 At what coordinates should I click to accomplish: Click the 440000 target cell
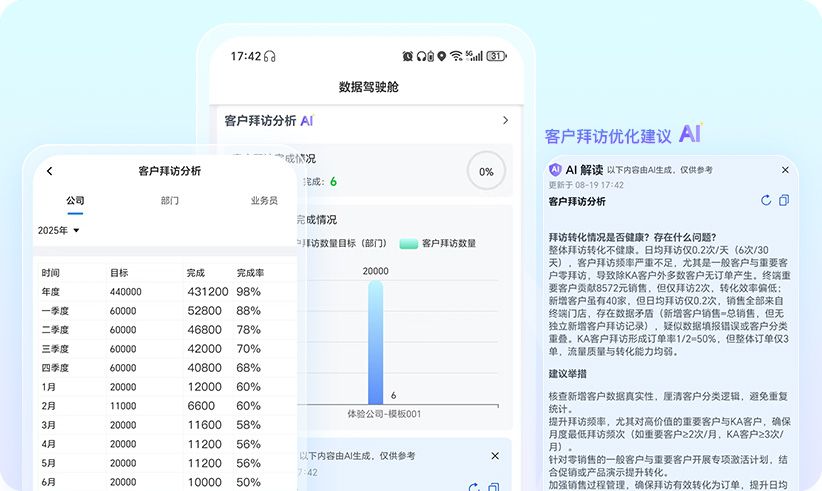[x=125, y=292]
